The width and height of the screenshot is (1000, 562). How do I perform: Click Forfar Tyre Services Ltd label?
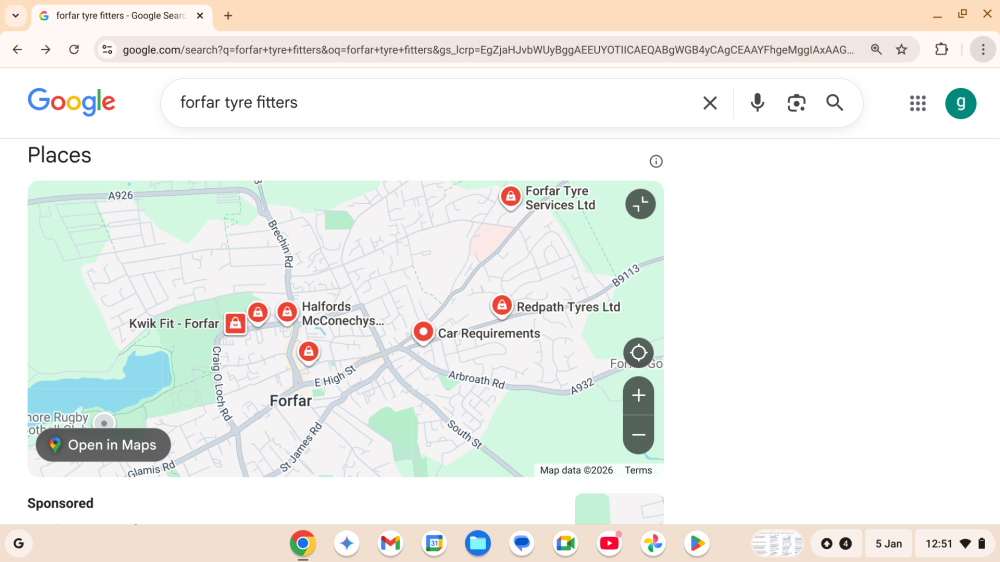(x=560, y=198)
